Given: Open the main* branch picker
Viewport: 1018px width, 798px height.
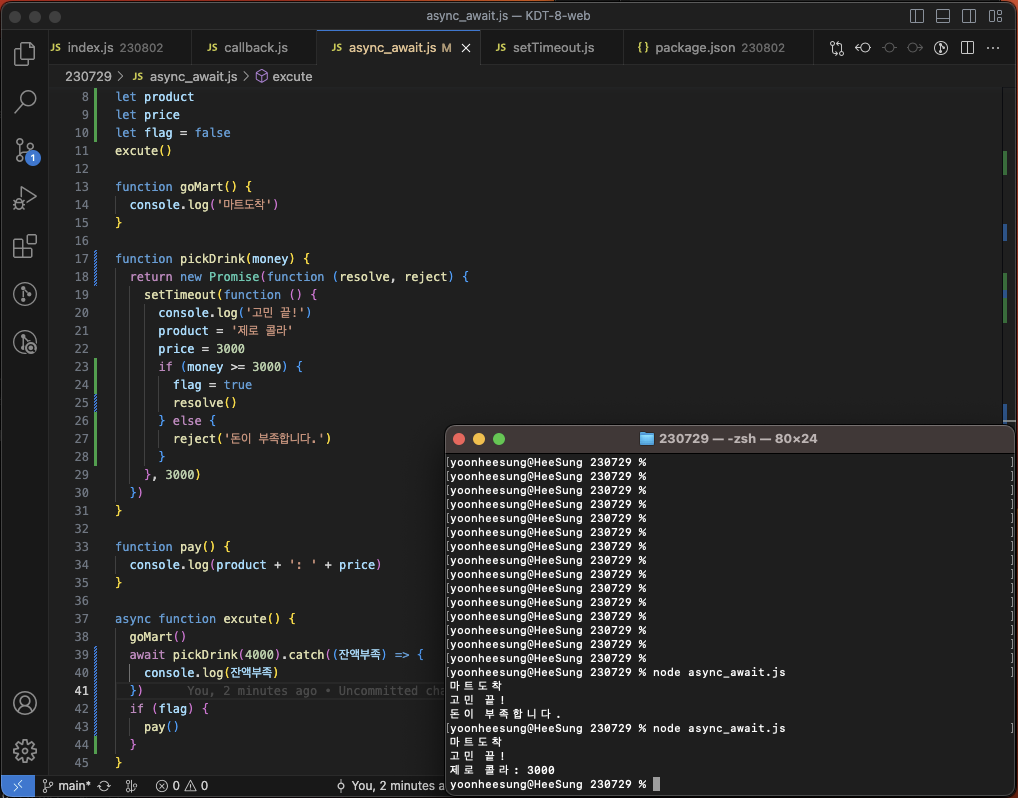Looking at the screenshot, I should tap(66, 786).
